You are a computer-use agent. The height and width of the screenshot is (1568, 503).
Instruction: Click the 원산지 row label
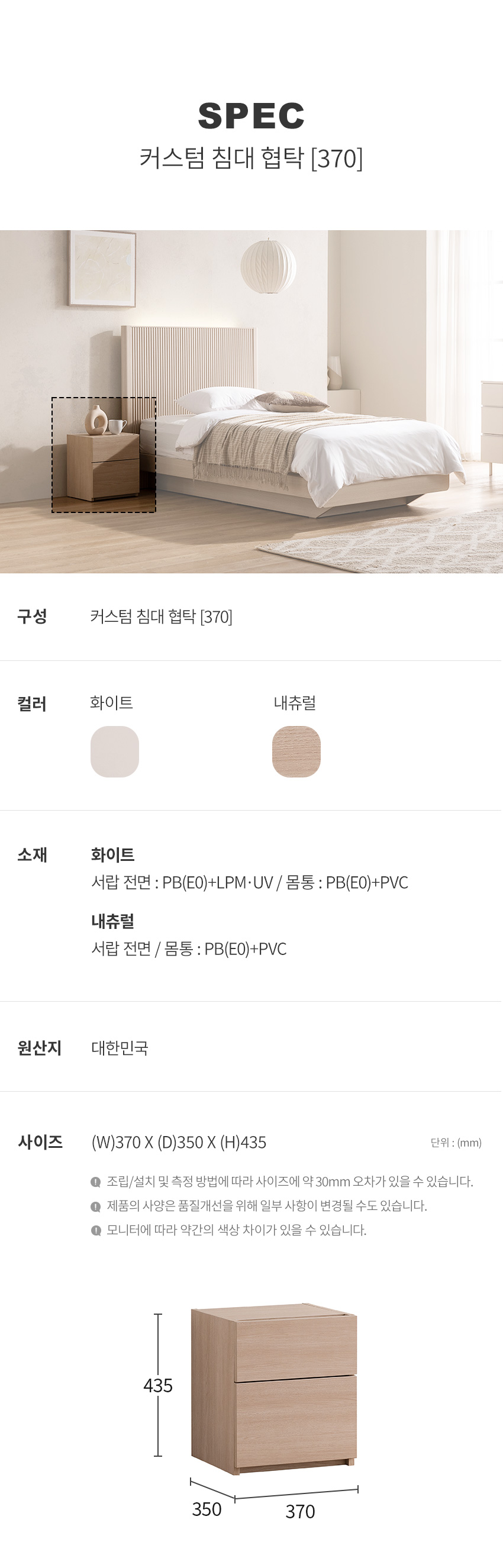(x=40, y=1047)
